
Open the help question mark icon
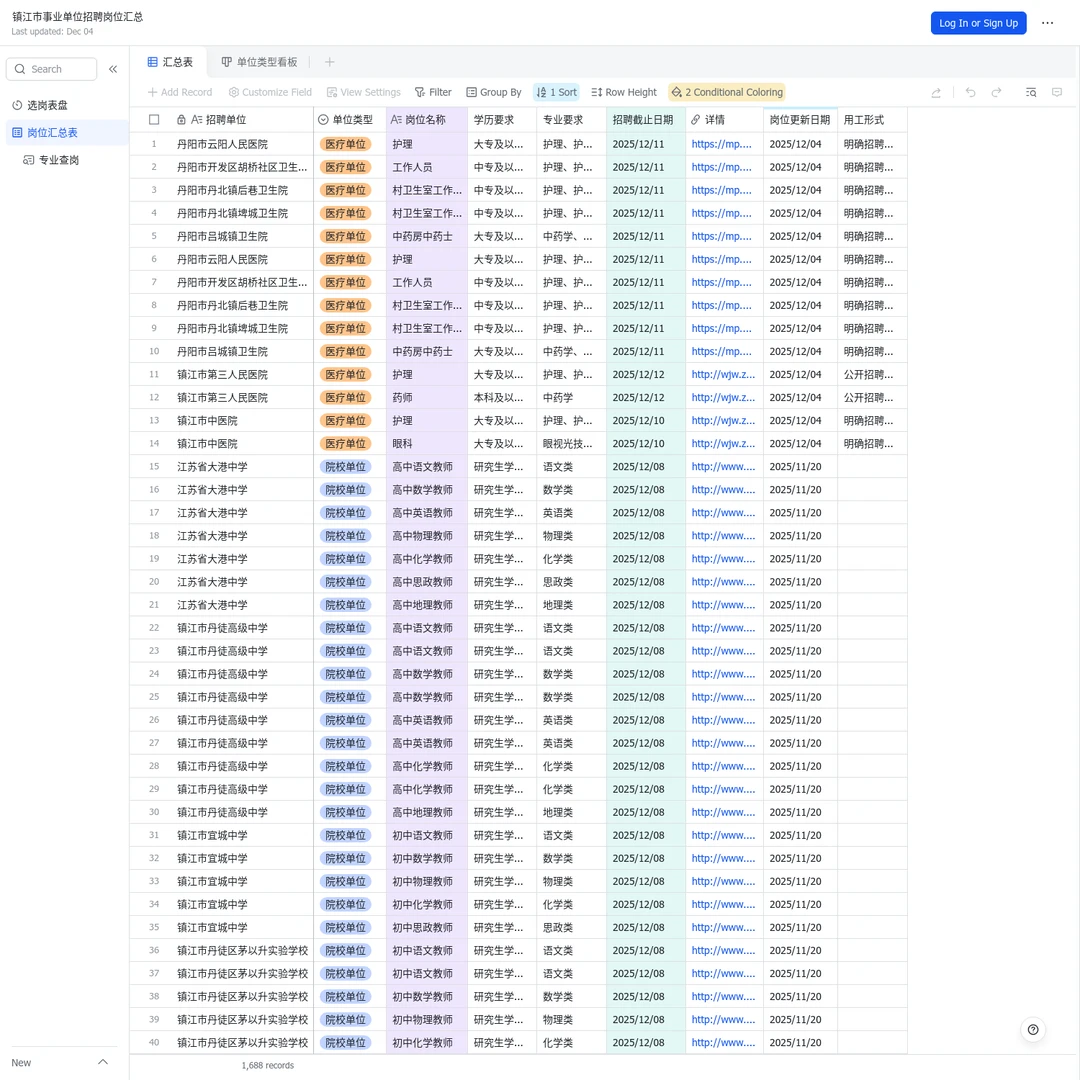1032,1030
